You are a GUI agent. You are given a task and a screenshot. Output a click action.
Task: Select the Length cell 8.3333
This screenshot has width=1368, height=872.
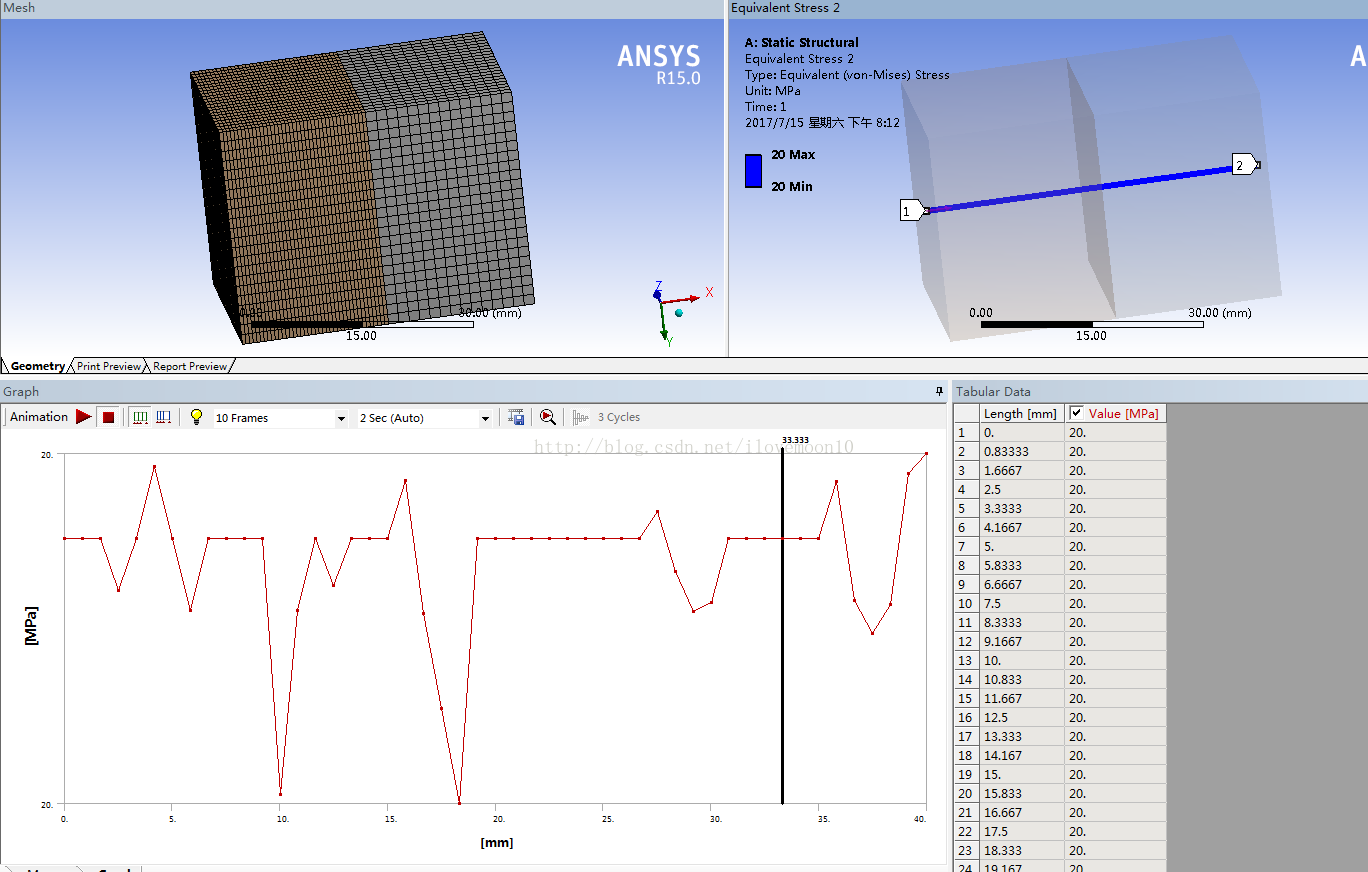(x=1022, y=622)
